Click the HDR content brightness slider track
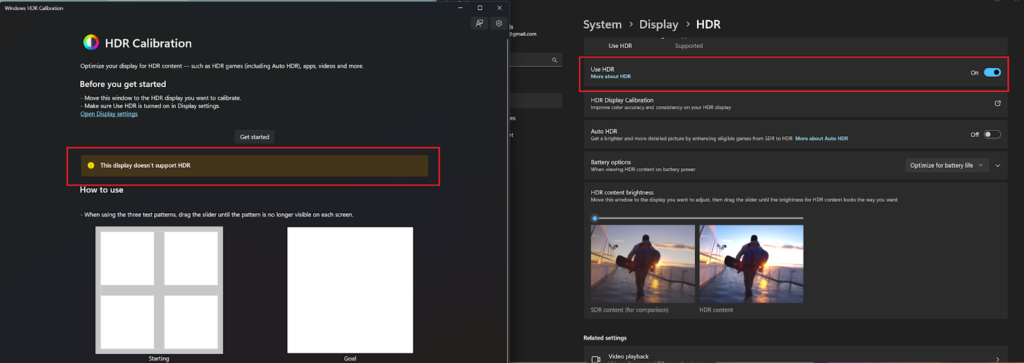 point(697,218)
